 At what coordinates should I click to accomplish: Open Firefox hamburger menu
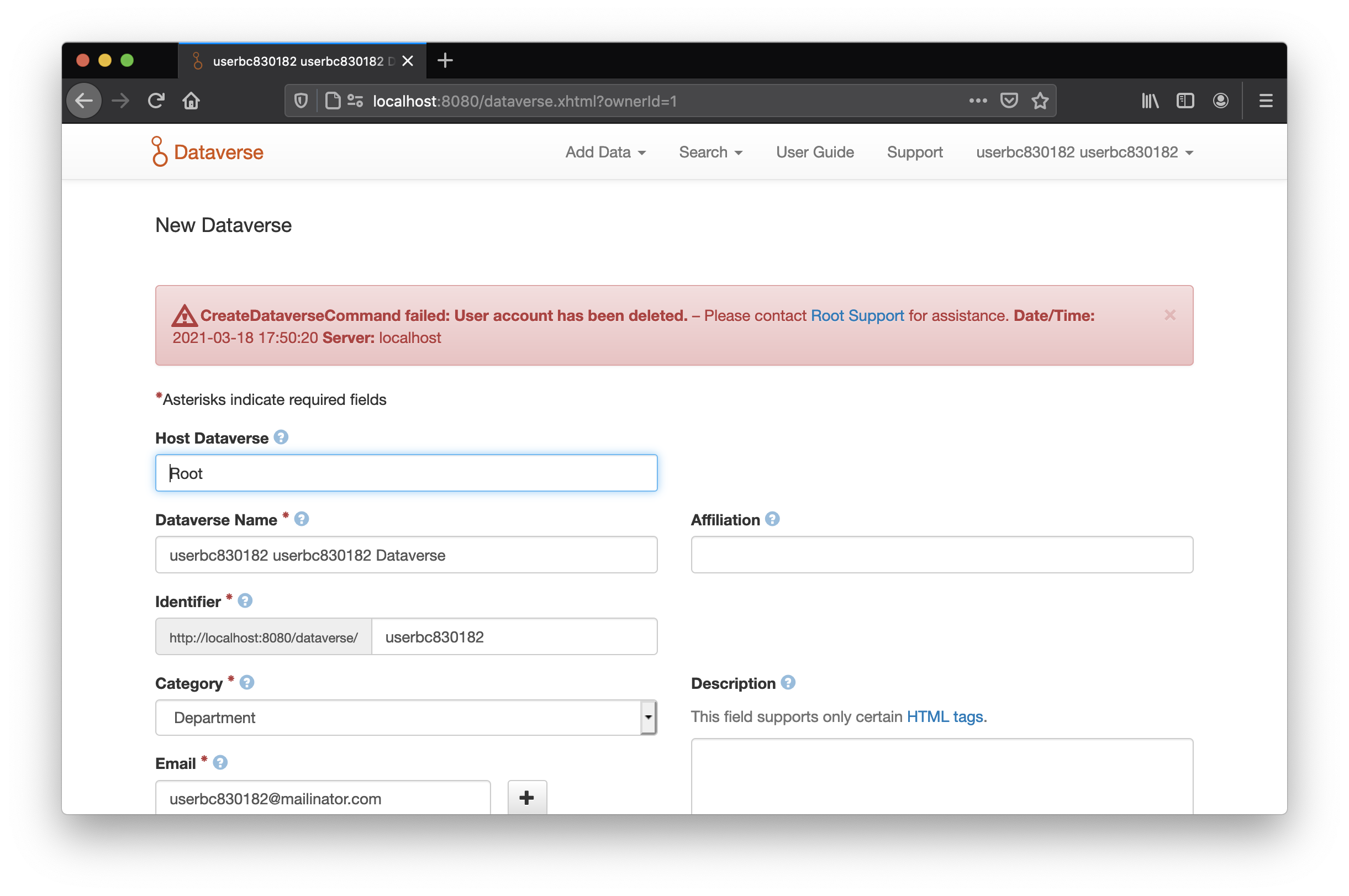click(1266, 101)
